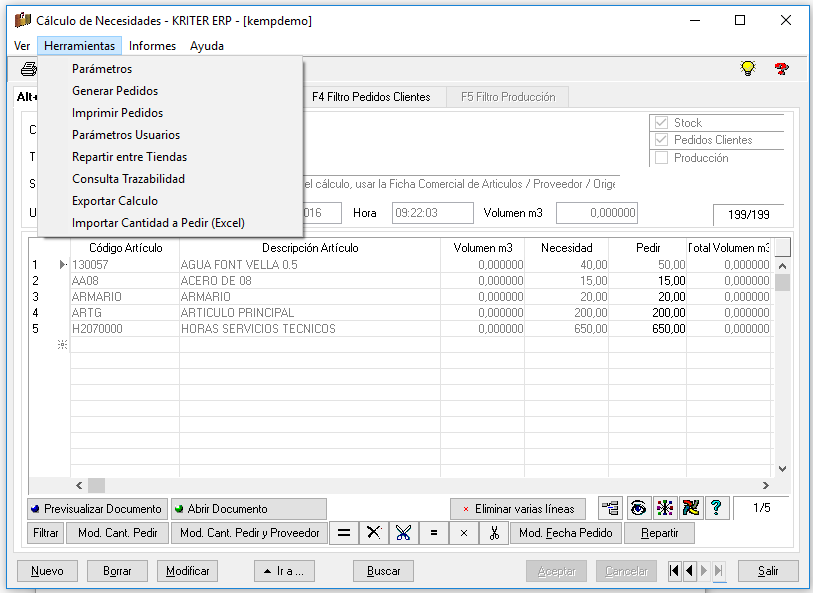This screenshot has height=593, width=813.
Task: Click the small black scissors button
Action: point(494,533)
